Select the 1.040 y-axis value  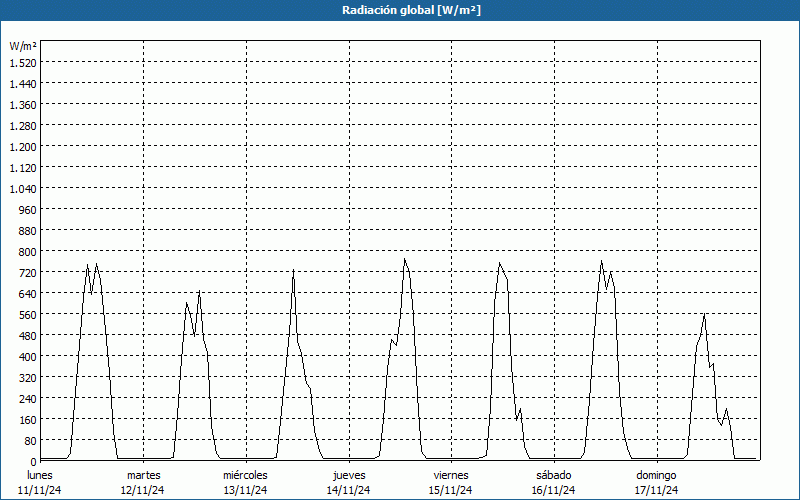[23, 189]
